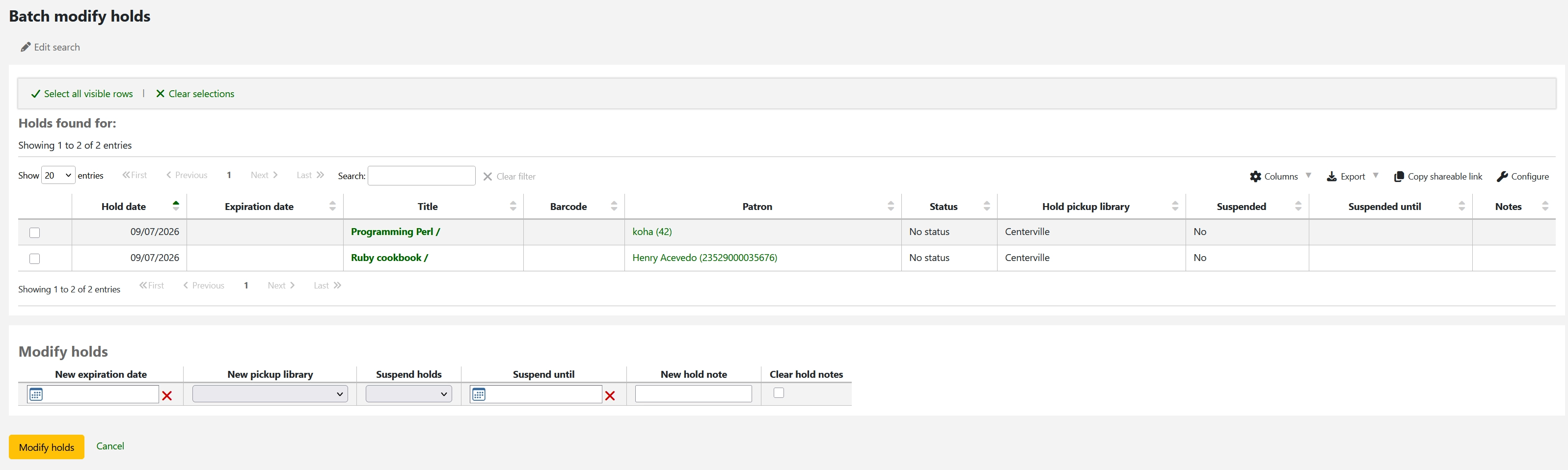
Task: Click the Copy shareable link icon
Action: tap(1399, 176)
